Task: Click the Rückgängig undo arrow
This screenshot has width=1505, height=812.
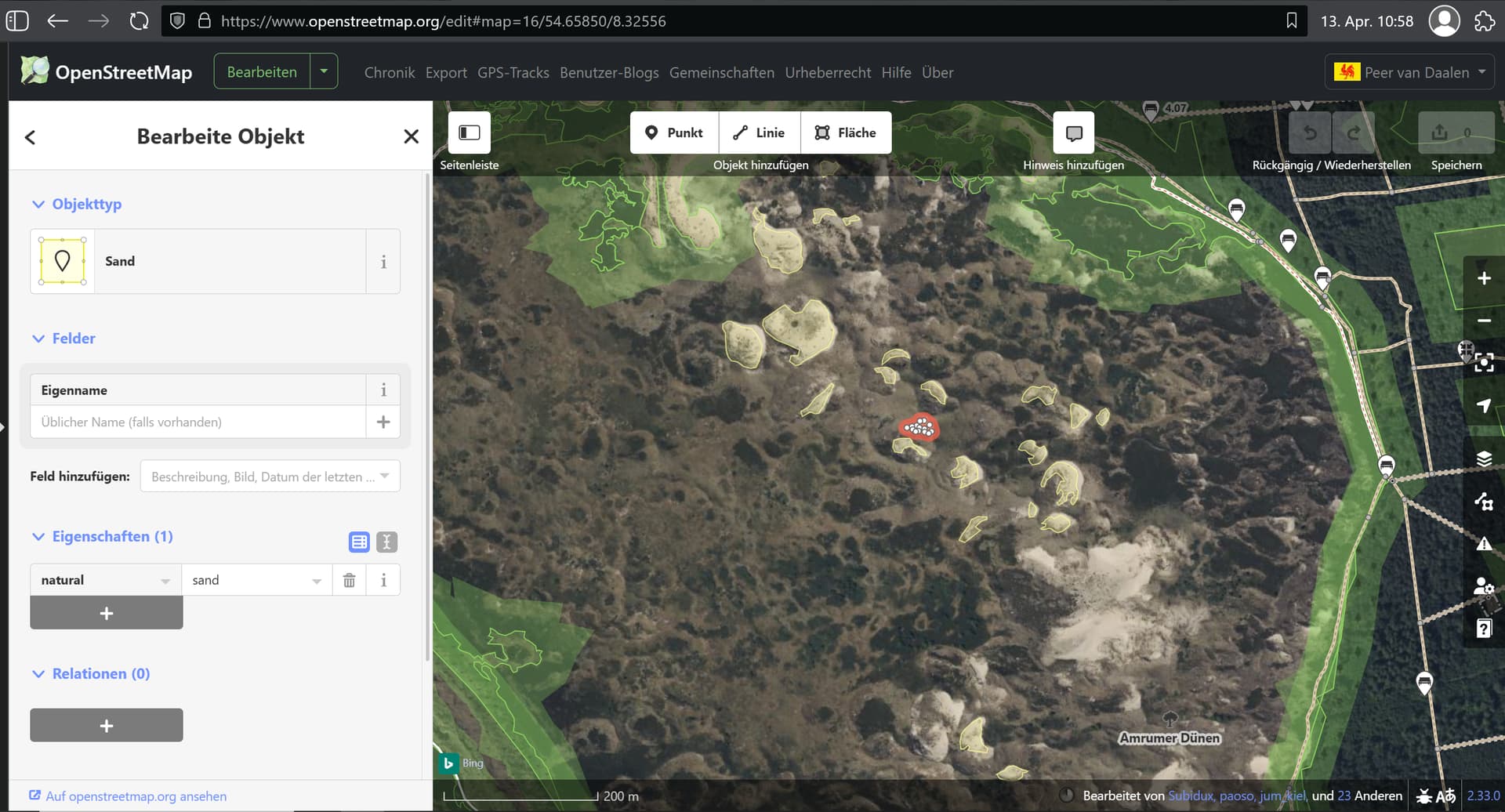Action: (x=1310, y=132)
